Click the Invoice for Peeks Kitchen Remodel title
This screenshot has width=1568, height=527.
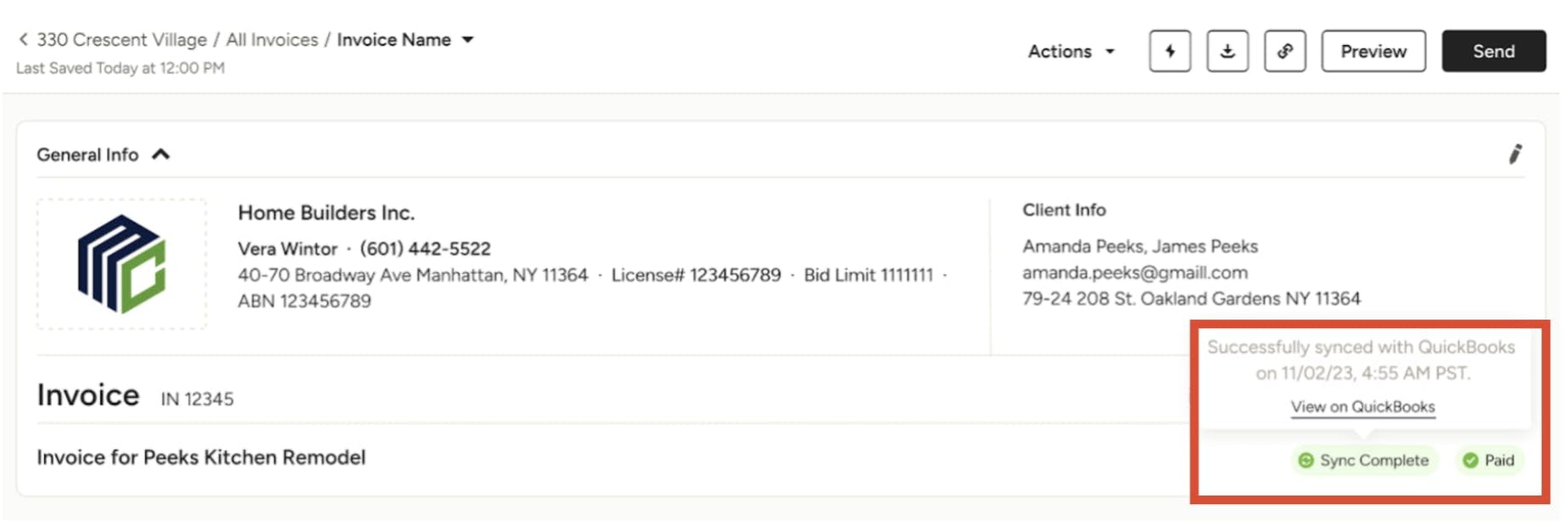click(201, 456)
